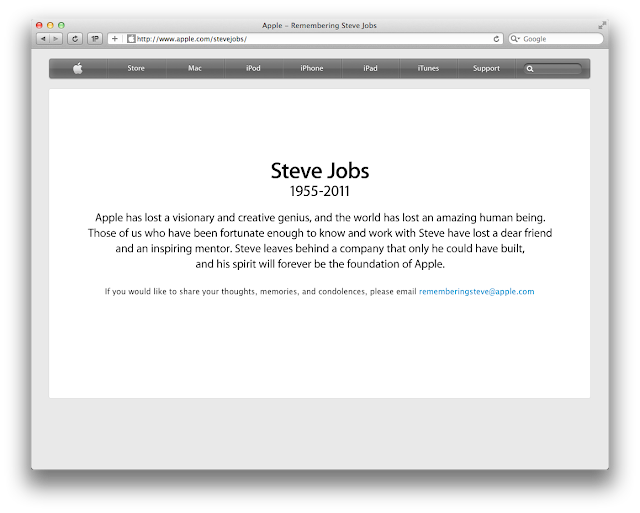This screenshot has height=513, width=640.
Task: Minimize window with the yellow button
Action: coord(50,25)
